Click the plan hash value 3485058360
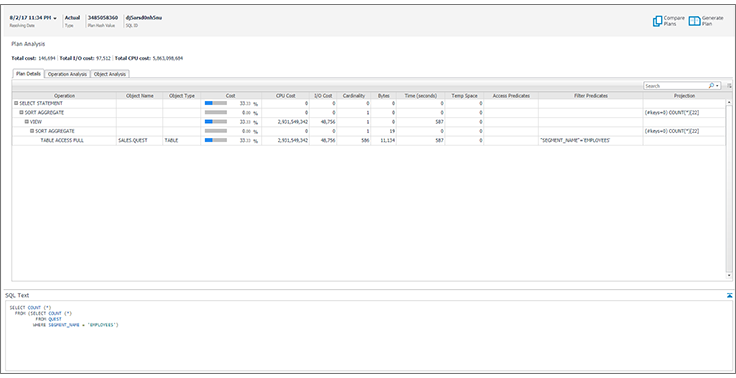This screenshot has height=378, width=736. pyautogui.click(x=103, y=18)
